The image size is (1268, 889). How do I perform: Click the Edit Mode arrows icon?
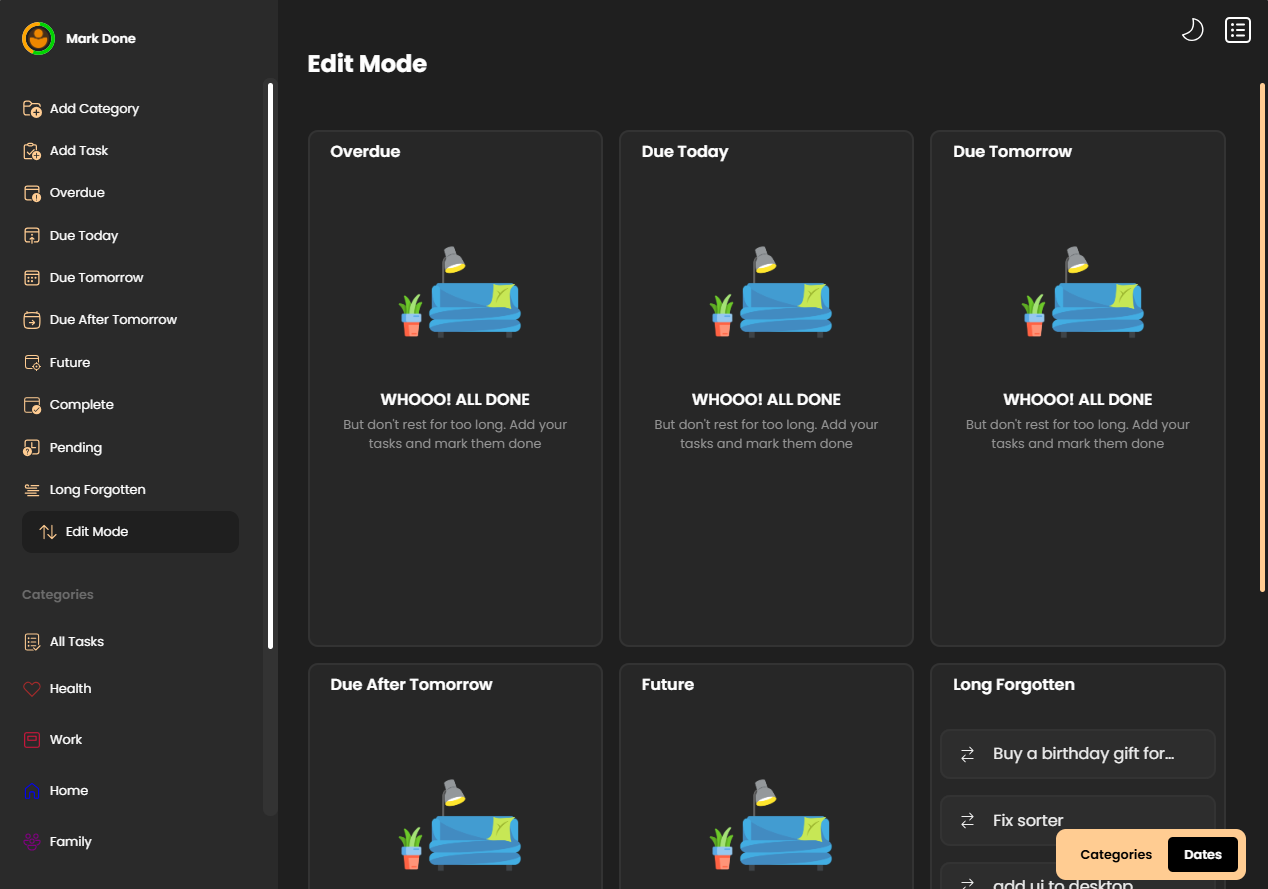48,532
